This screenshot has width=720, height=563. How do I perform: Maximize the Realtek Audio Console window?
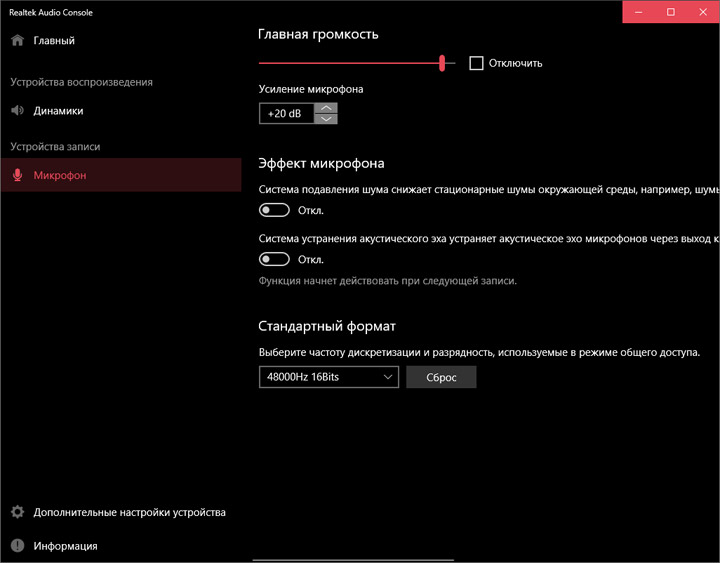670,12
